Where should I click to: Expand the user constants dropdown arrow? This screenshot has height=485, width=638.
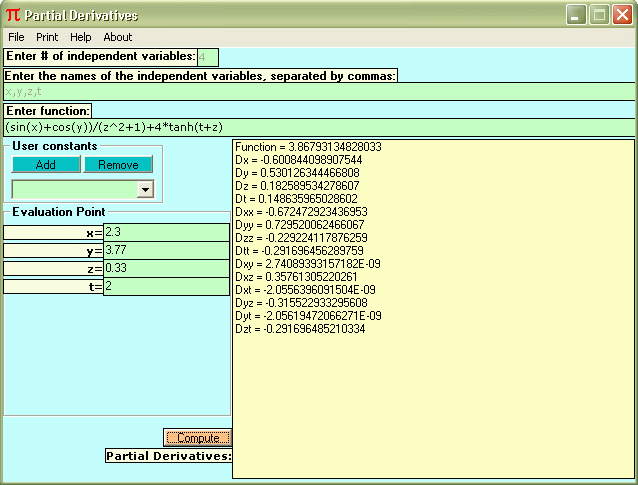point(144,189)
